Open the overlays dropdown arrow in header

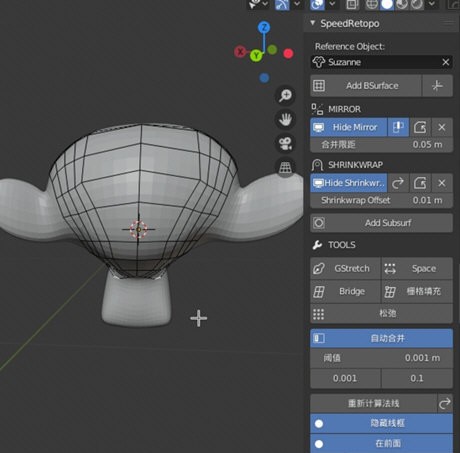(333, 4)
